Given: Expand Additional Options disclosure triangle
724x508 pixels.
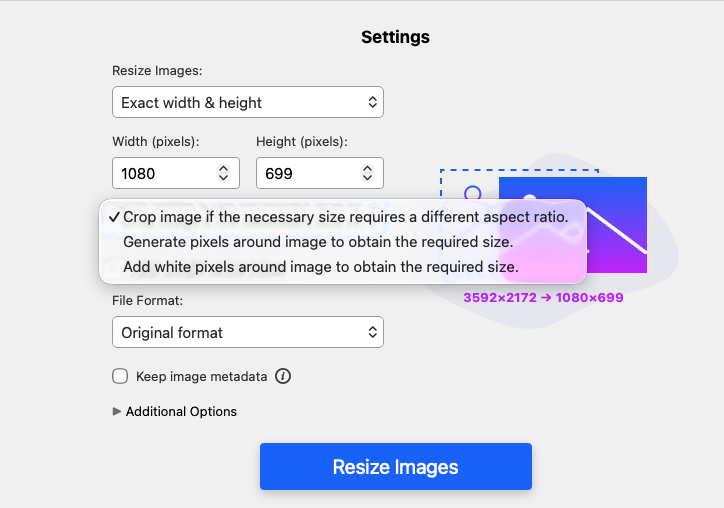Looking at the screenshot, I should (x=117, y=411).
